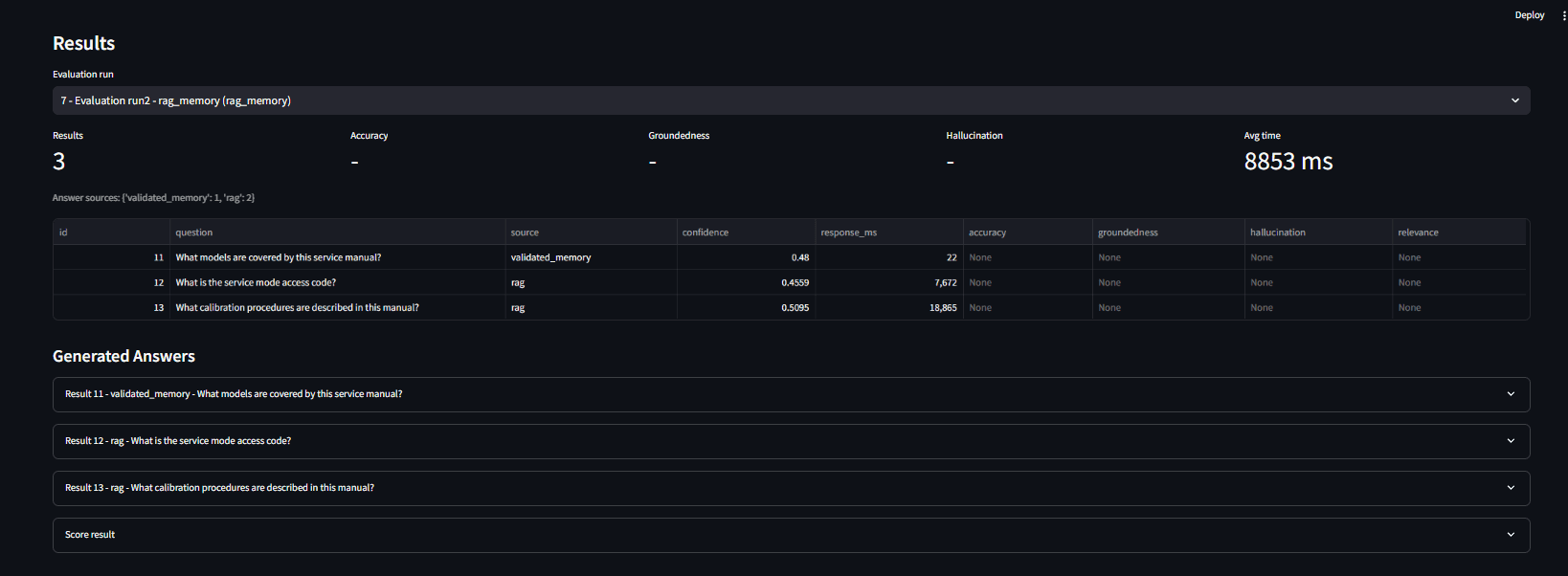Expand Result 12 service mode access code
This screenshot has width=1568, height=576.
[x=791, y=441]
